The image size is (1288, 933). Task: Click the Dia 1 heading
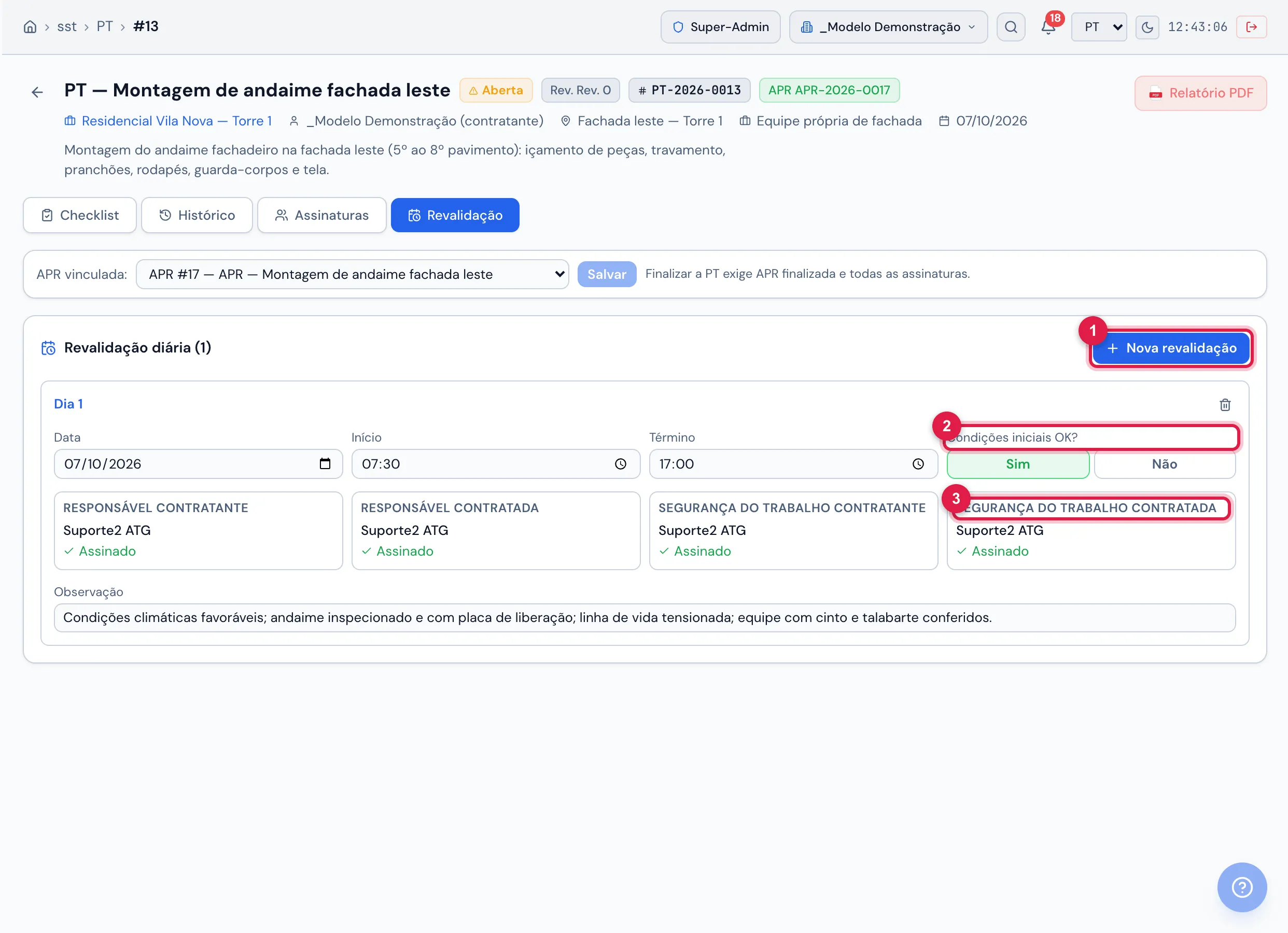click(x=68, y=404)
